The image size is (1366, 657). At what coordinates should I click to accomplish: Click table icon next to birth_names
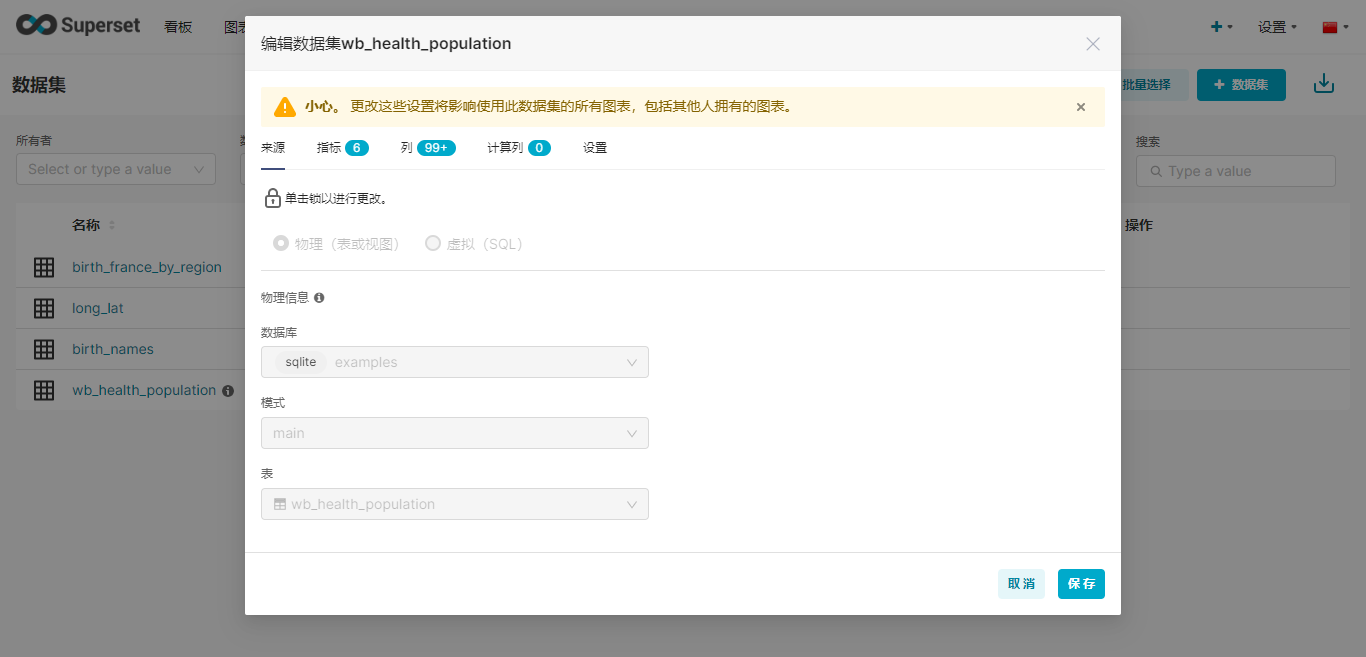(x=44, y=349)
